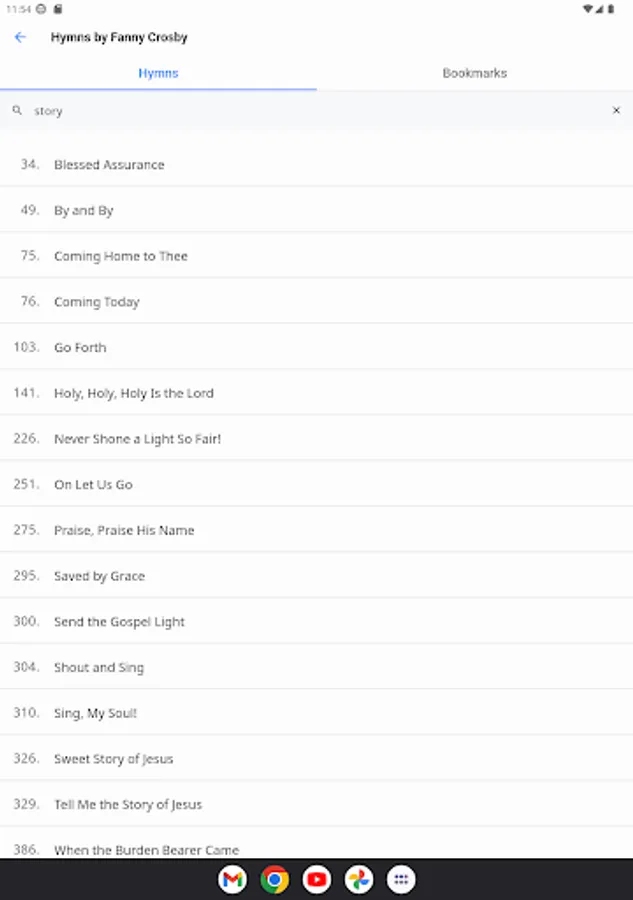Screen dimensions: 633x900
Task: Open Gmail from the taskbar
Action: (232, 879)
